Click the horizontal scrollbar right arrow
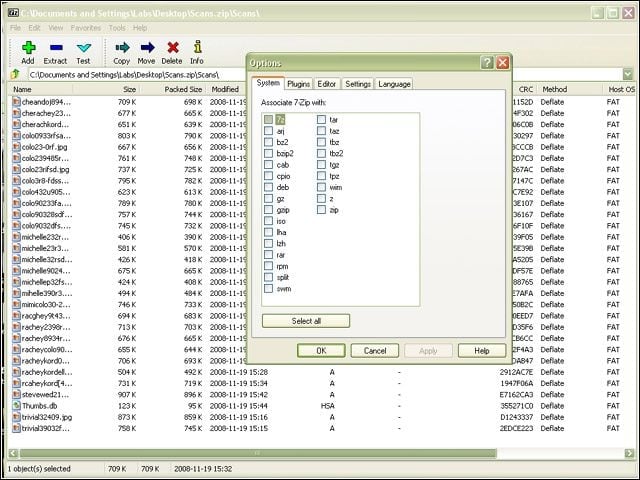This screenshot has width=640, height=480. (629, 453)
